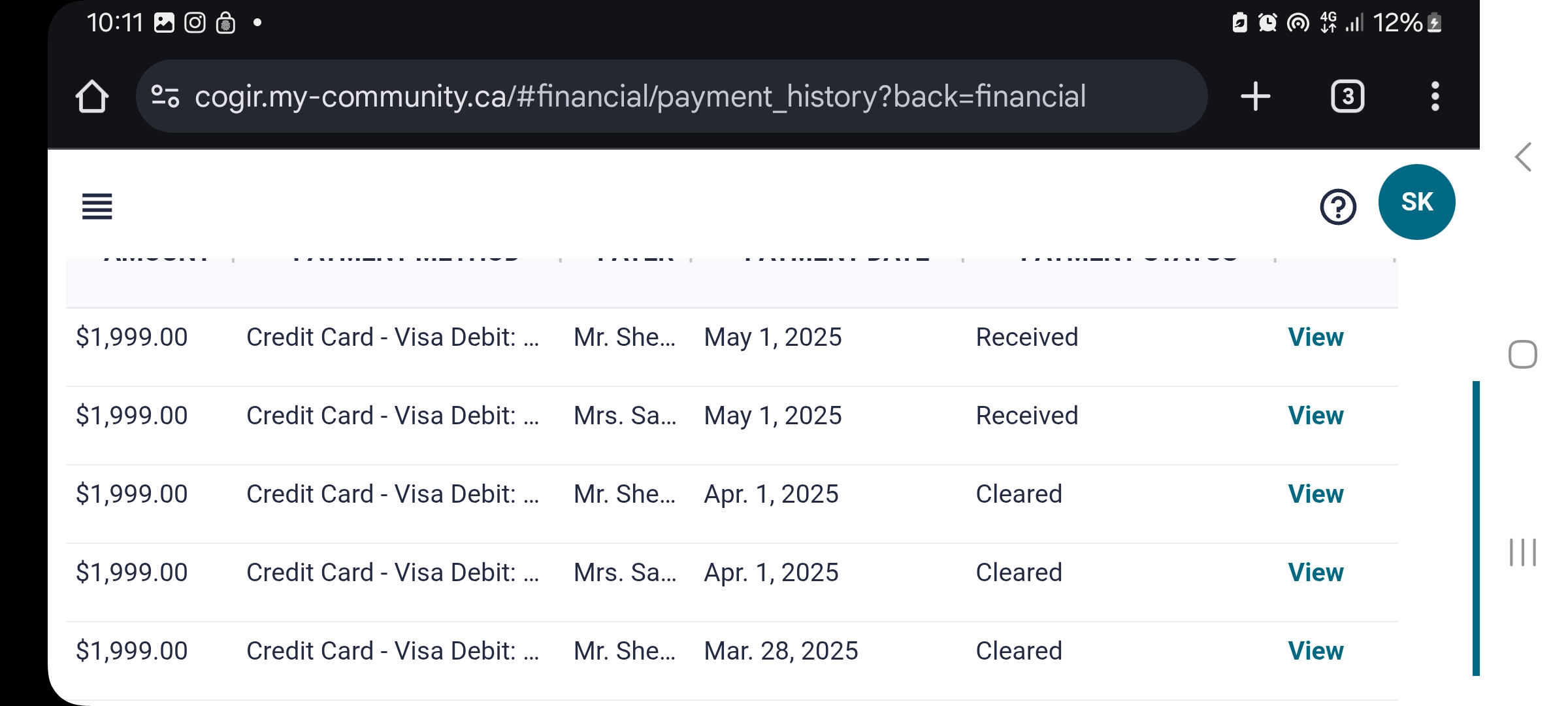Tap the Android recent apps button
The width and height of the screenshot is (1568, 706).
[1523, 552]
